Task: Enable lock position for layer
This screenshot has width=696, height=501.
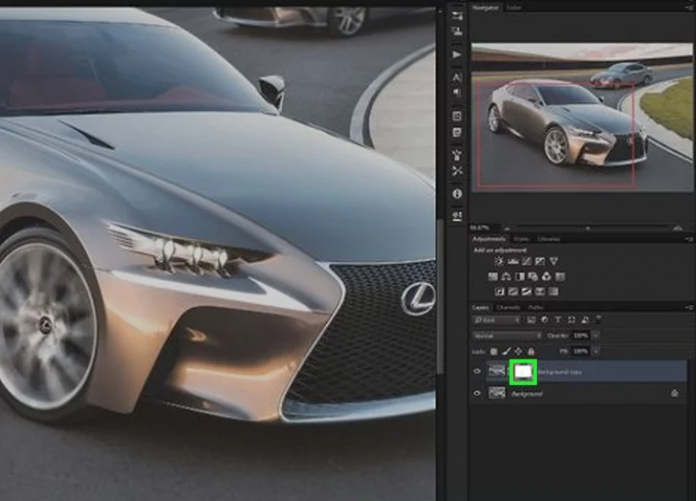Action: pyautogui.click(x=518, y=351)
